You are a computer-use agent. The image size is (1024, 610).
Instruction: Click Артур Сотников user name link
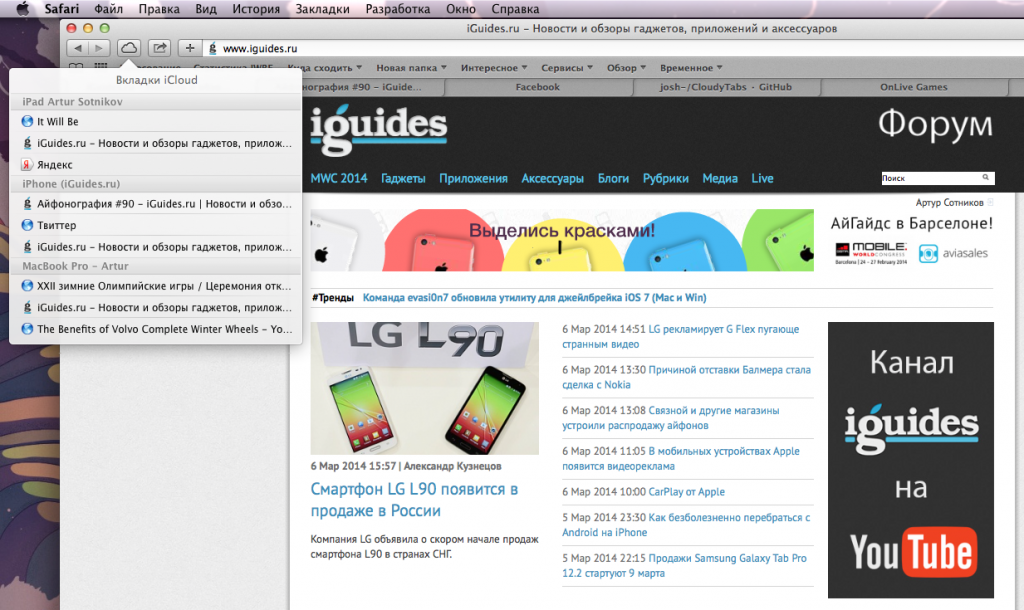pos(949,202)
